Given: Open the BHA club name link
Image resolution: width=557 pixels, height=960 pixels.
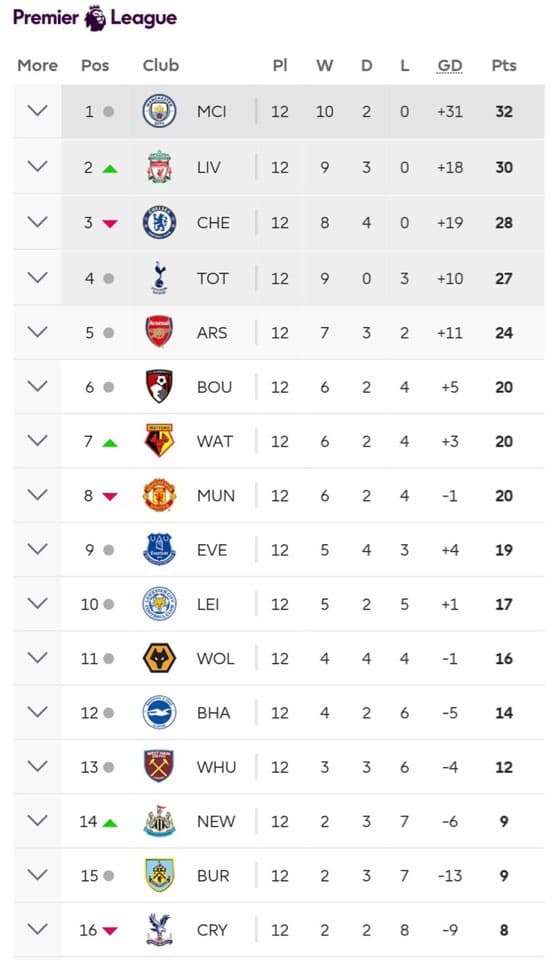Looking at the screenshot, I should pos(214,713).
